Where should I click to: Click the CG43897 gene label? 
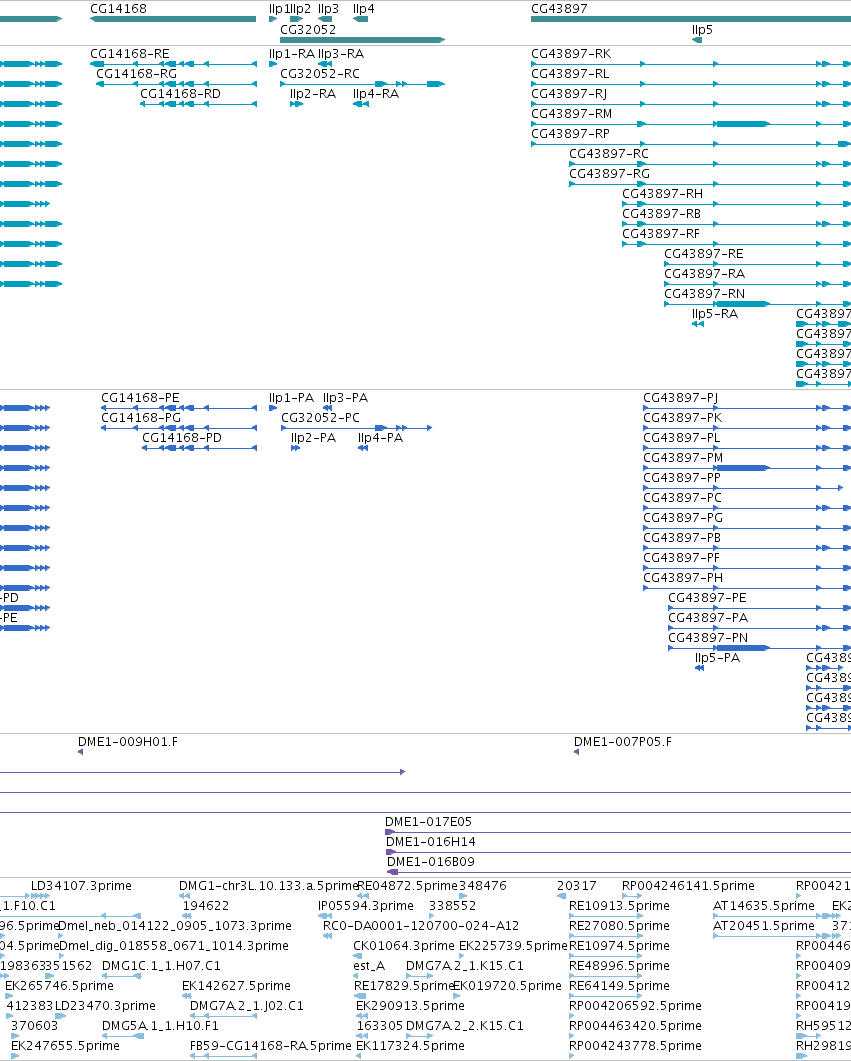(559, 9)
